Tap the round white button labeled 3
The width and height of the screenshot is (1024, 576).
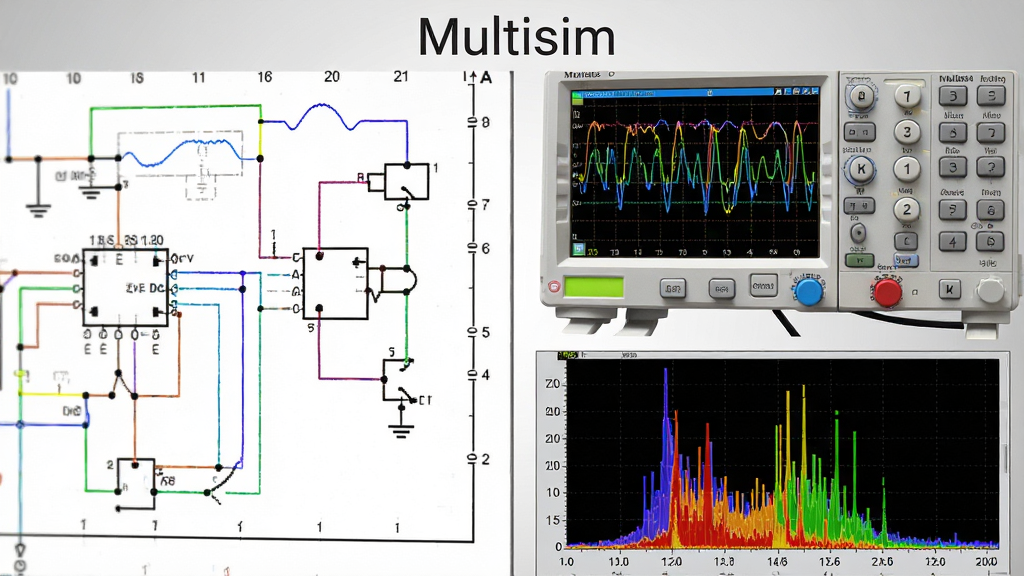coord(906,132)
